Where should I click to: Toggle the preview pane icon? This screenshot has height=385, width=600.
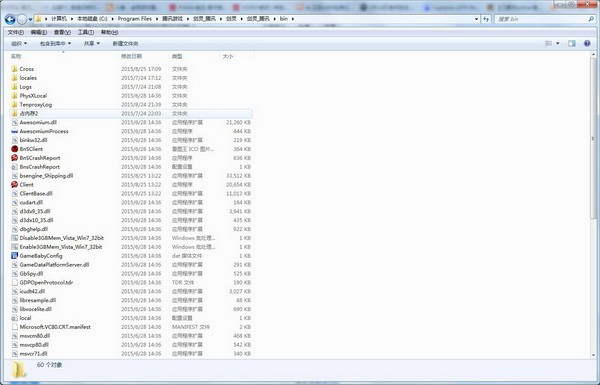coord(572,44)
